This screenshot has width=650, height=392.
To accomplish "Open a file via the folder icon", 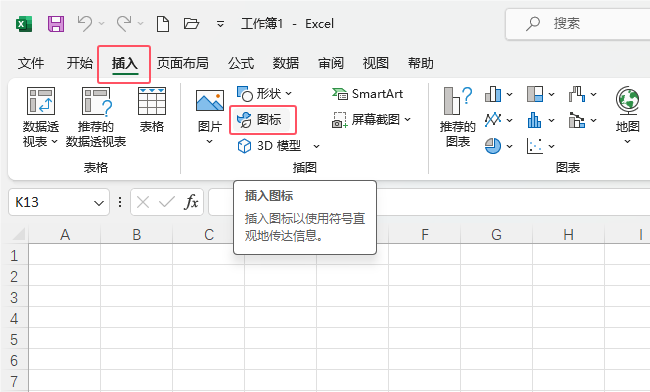I will coord(191,24).
